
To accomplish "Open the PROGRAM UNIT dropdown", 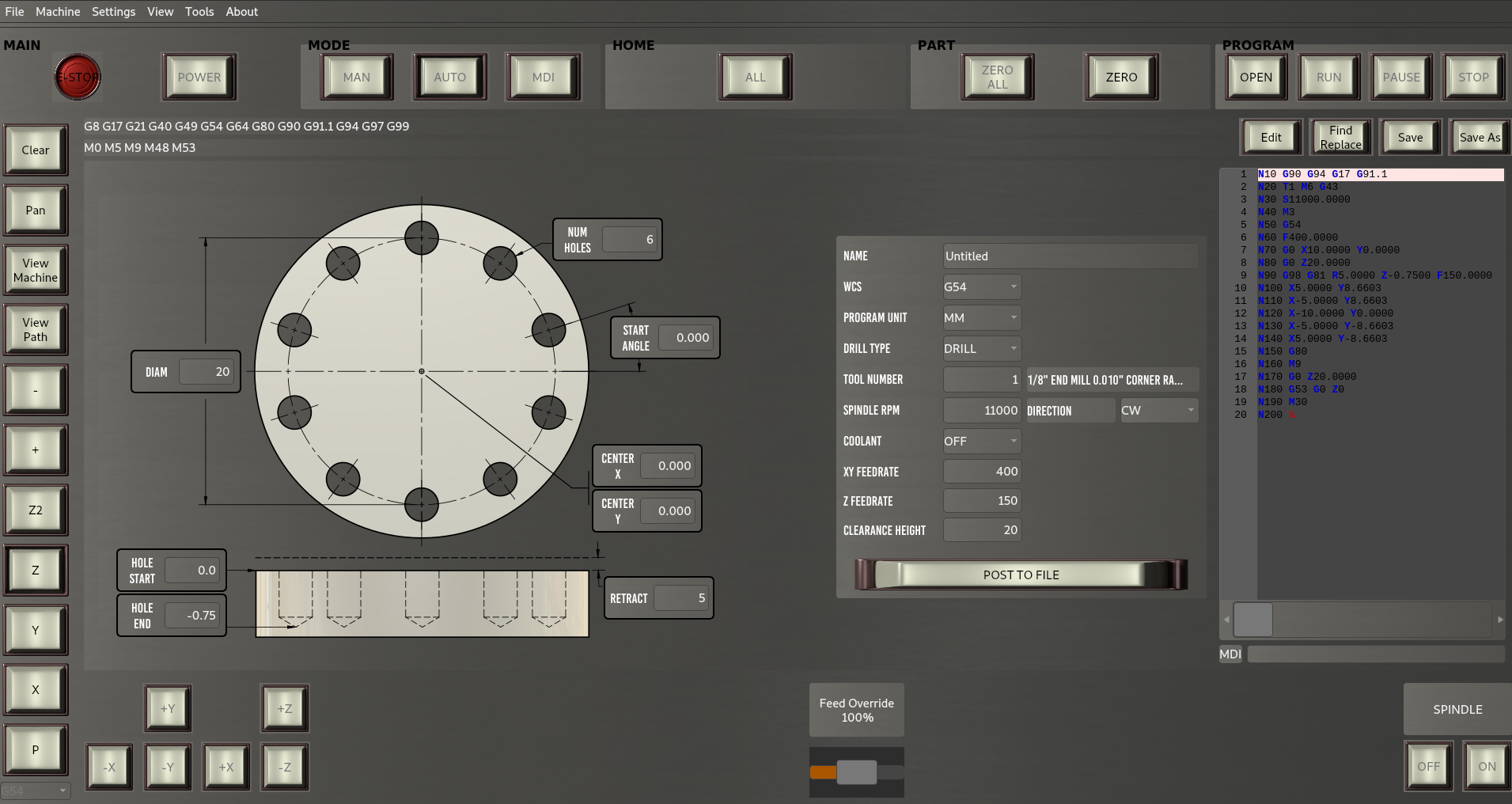I will (x=982, y=317).
